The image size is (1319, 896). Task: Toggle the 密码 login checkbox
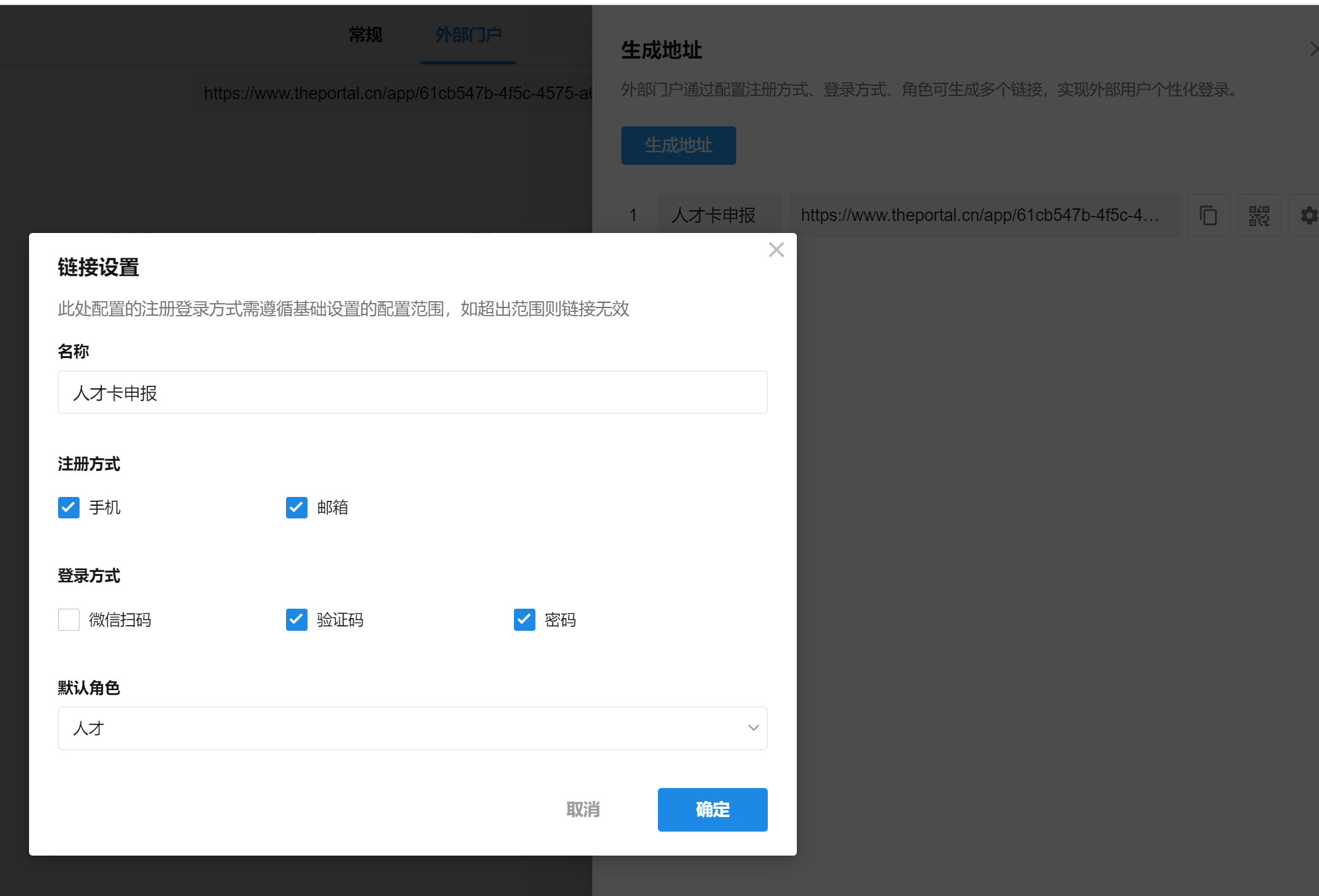point(525,620)
